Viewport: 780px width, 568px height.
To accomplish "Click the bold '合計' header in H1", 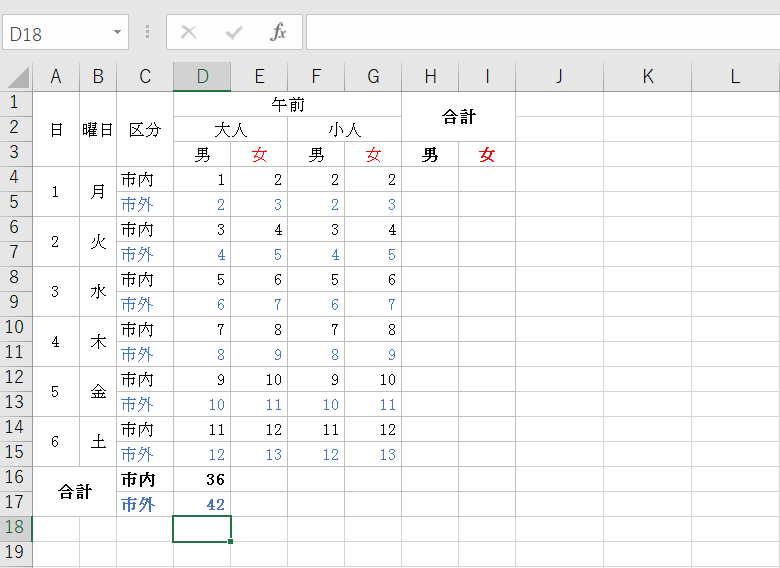I will tap(459, 116).
